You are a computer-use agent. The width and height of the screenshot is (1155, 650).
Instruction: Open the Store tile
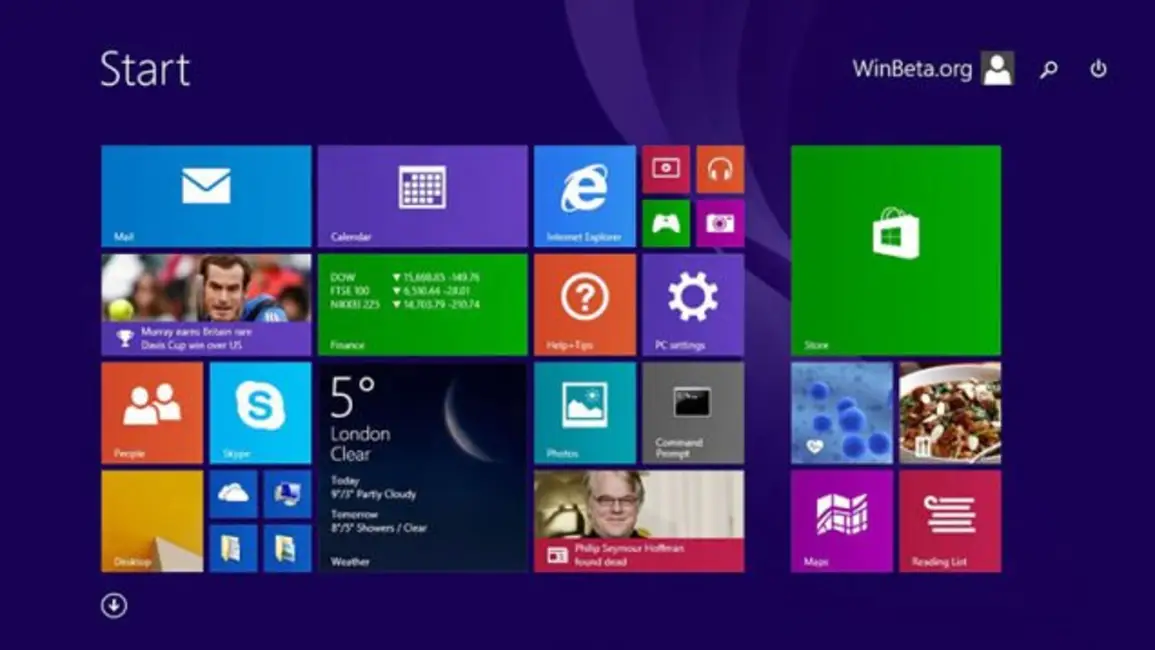coord(896,251)
